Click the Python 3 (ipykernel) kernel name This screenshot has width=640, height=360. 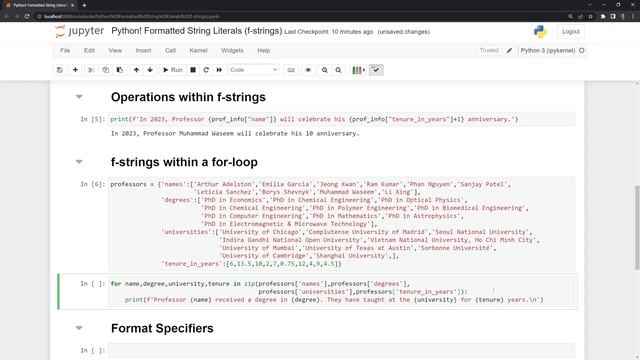(548, 51)
